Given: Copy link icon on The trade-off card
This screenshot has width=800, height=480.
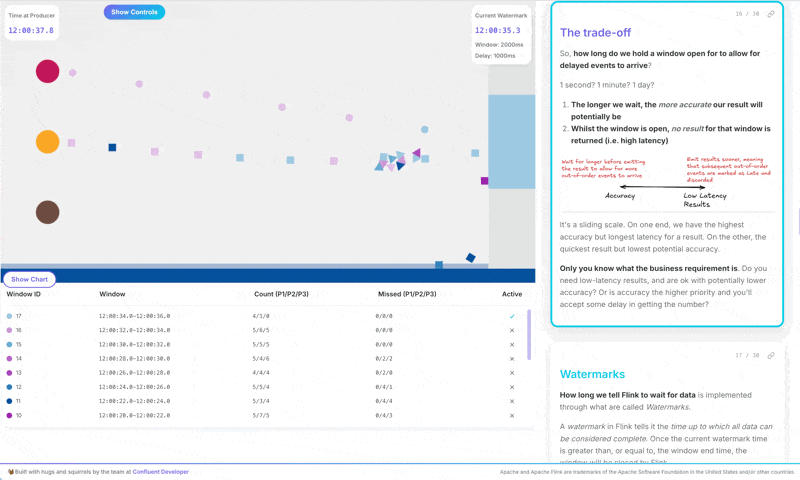Looking at the screenshot, I should pyautogui.click(x=771, y=14).
